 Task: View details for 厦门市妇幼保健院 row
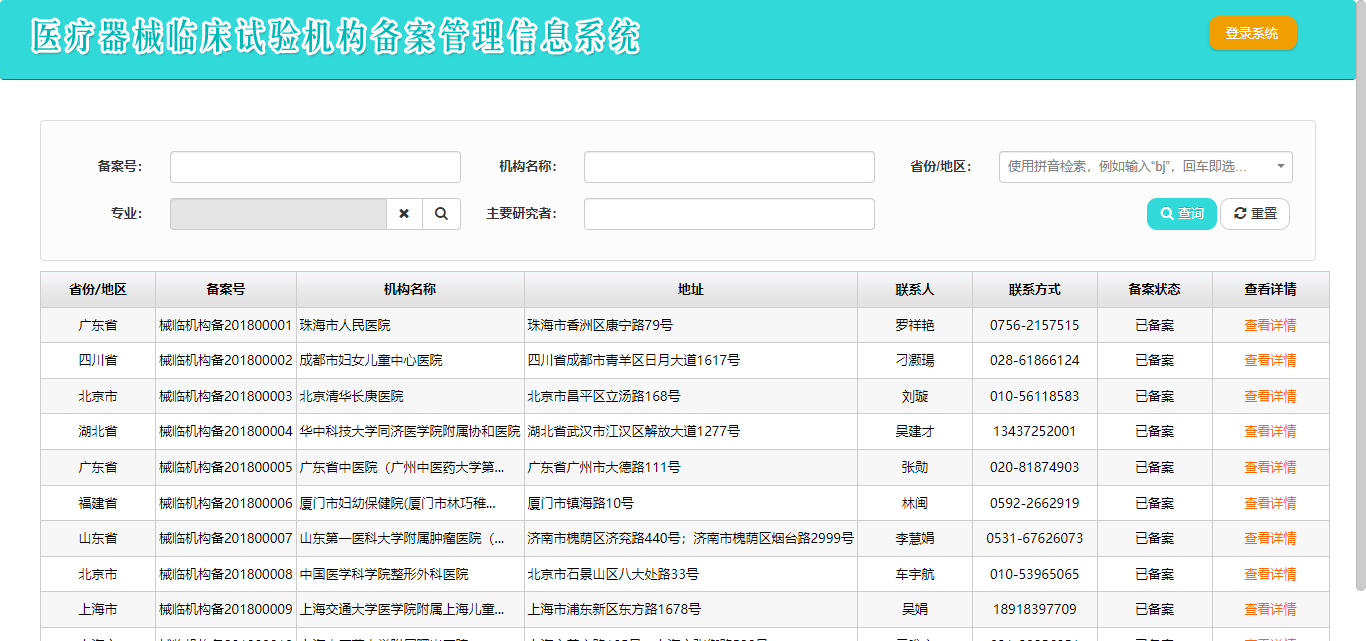pyautogui.click(x=1270, y=503)
